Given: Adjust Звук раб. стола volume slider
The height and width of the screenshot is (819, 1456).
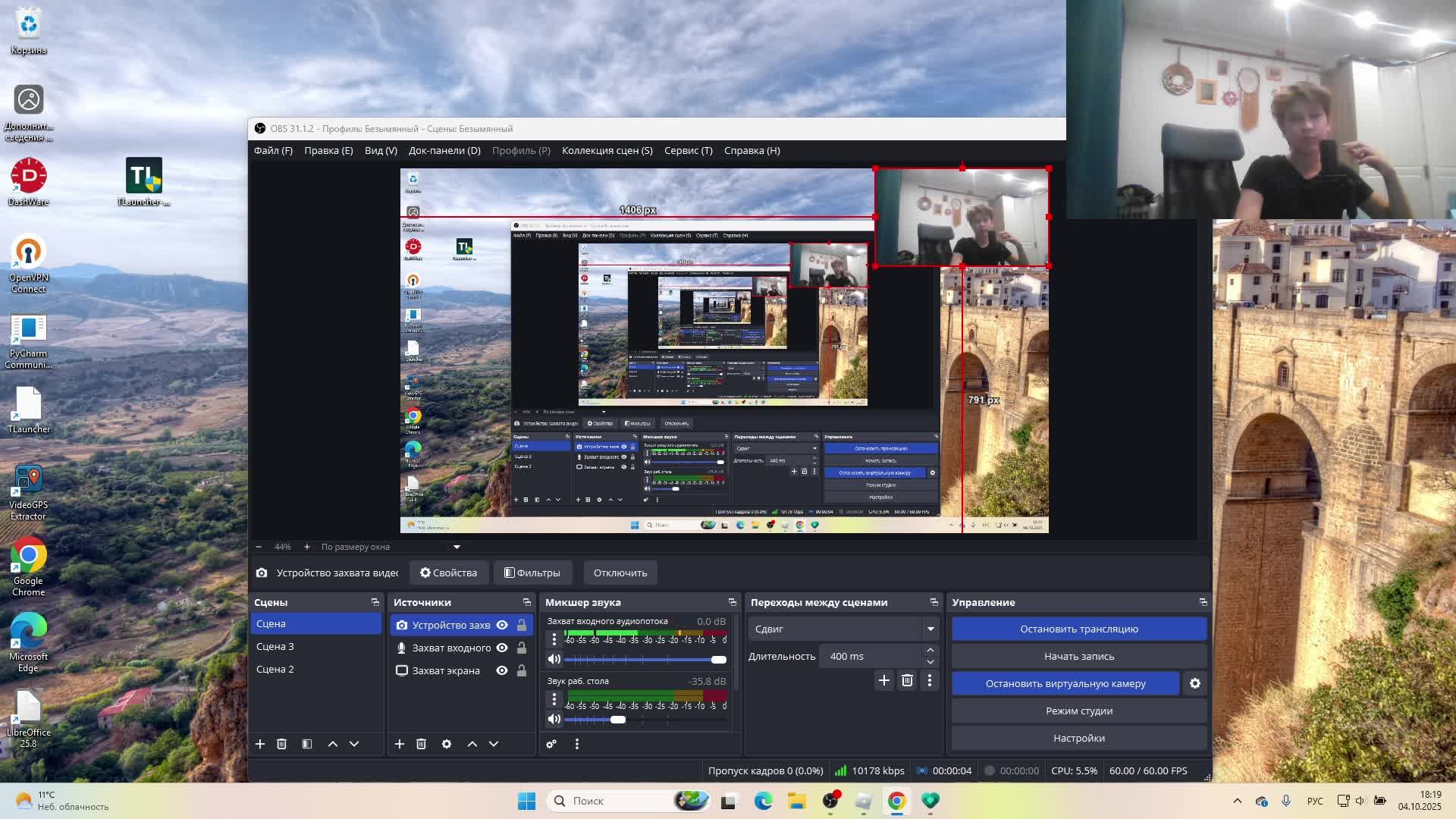Looking at the screenshot, I should [618, 719].
